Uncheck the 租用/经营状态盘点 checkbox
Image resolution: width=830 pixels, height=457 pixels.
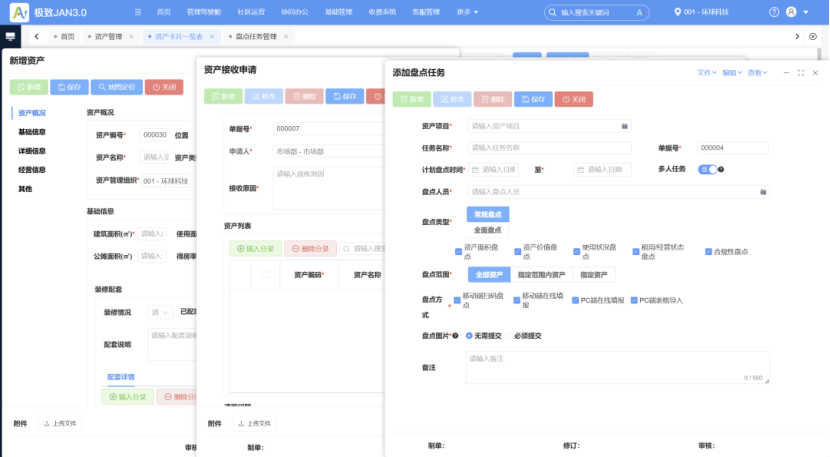point(636,252)
